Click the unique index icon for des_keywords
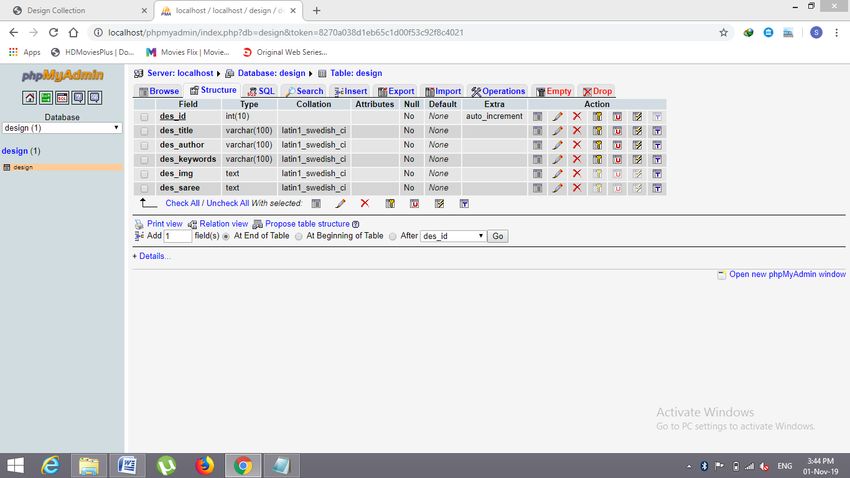Screen dimensions: 850x478 pos(617,159)
